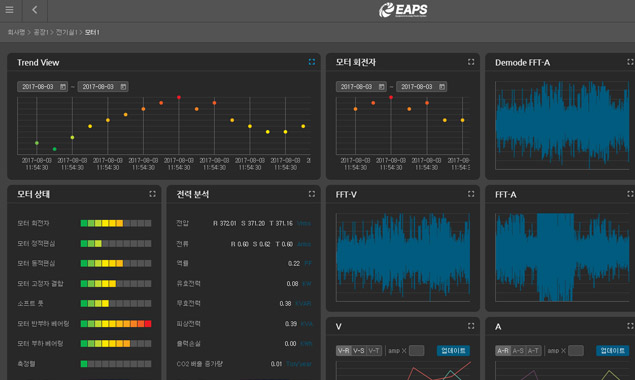Select V-R in V panel
This screenshot has height=380, width=635.
[x=343, y=351]
